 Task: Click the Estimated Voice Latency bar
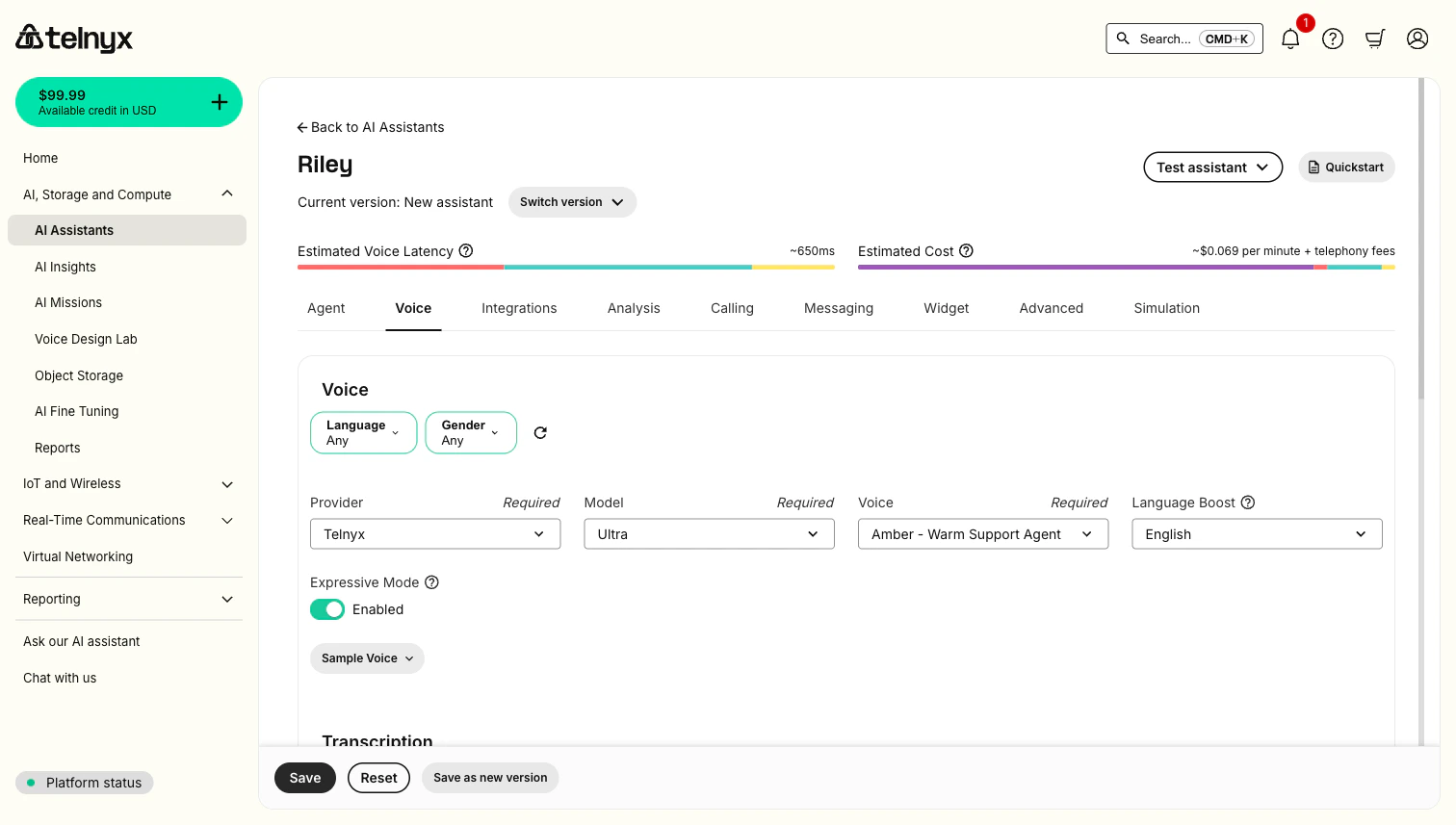(565, 267)
